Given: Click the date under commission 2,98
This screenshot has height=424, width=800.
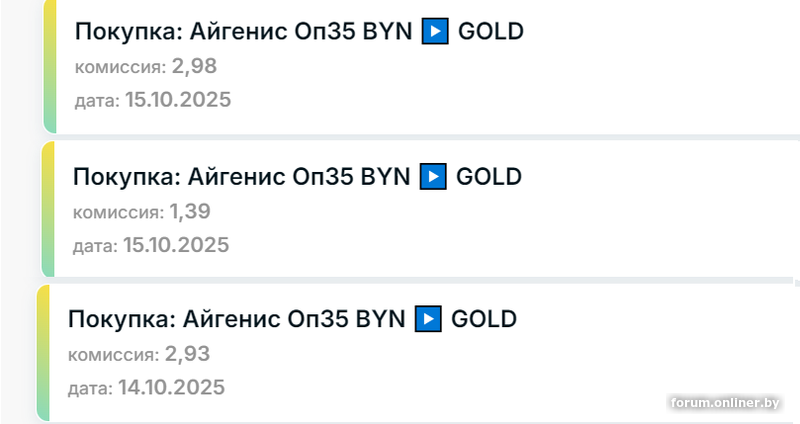Looking at the screenshot, I should (178, 100).
